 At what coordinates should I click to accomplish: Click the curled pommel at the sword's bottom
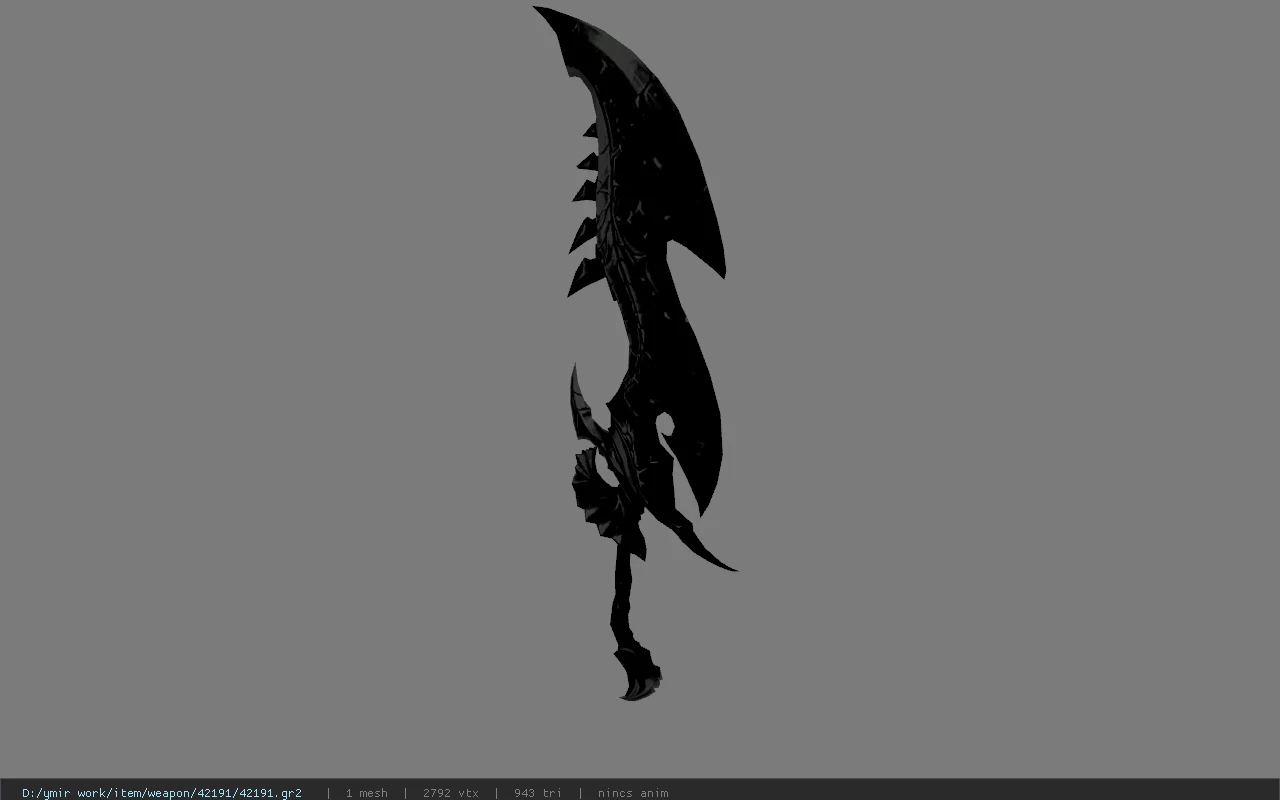640,674
